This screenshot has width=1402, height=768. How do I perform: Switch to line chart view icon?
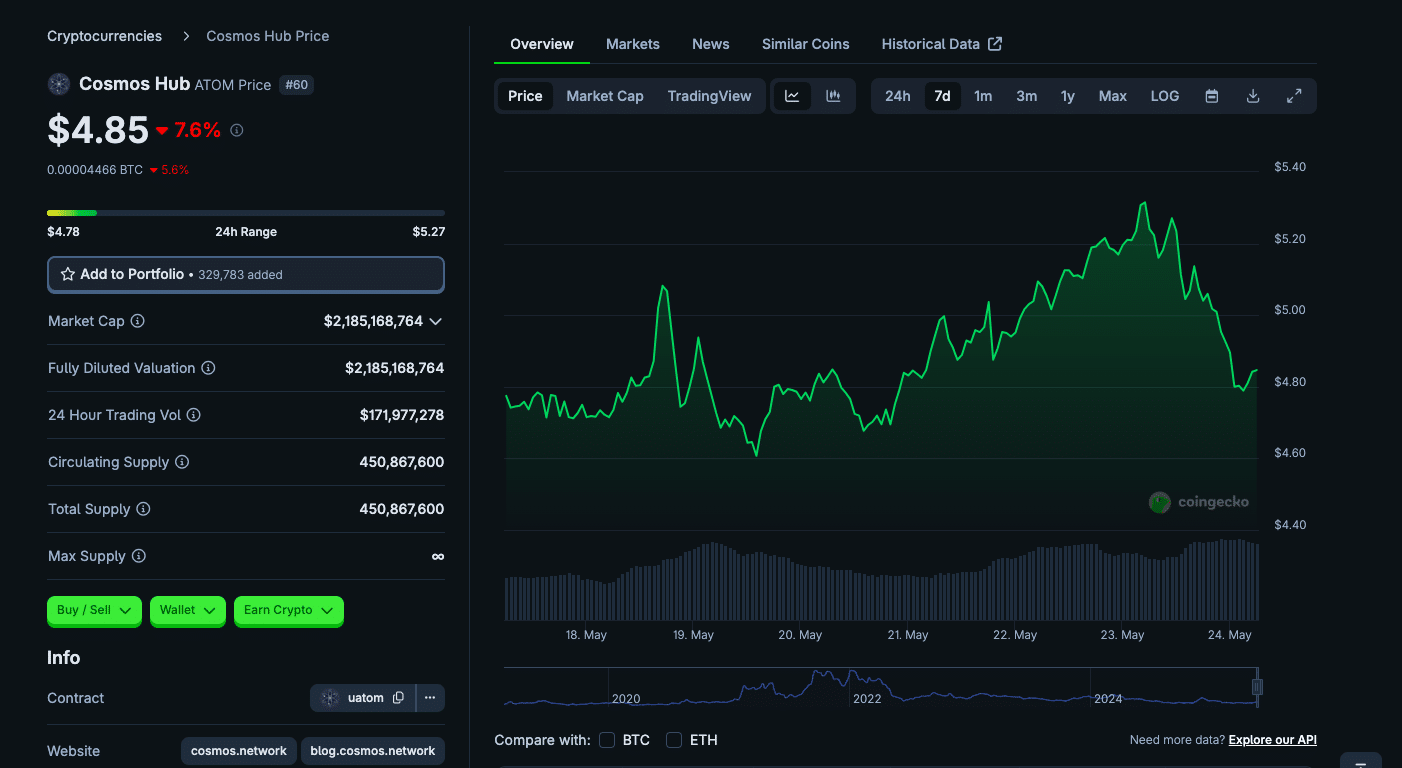792,96
